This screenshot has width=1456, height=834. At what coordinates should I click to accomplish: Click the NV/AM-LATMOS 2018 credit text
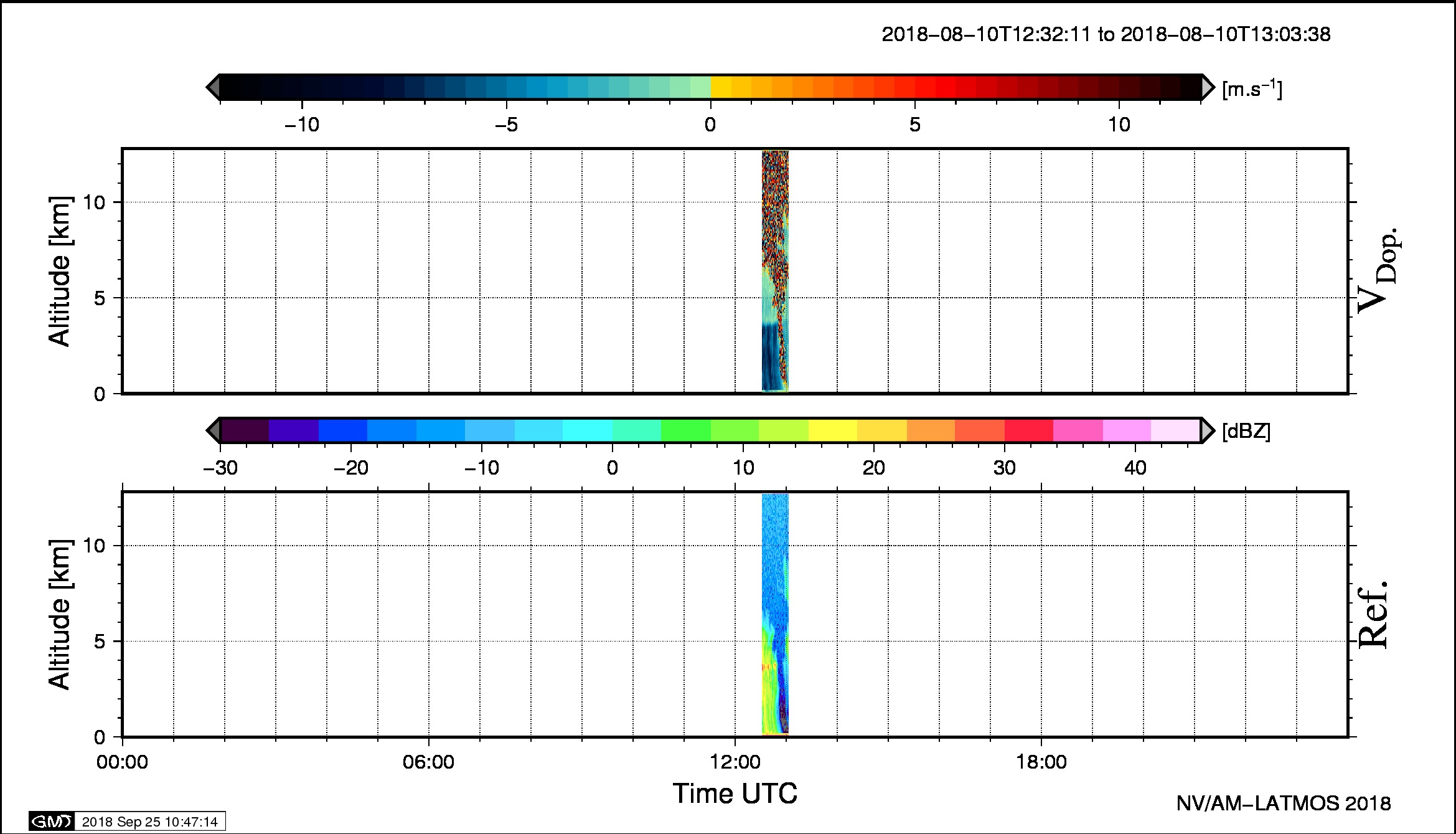1283,803
